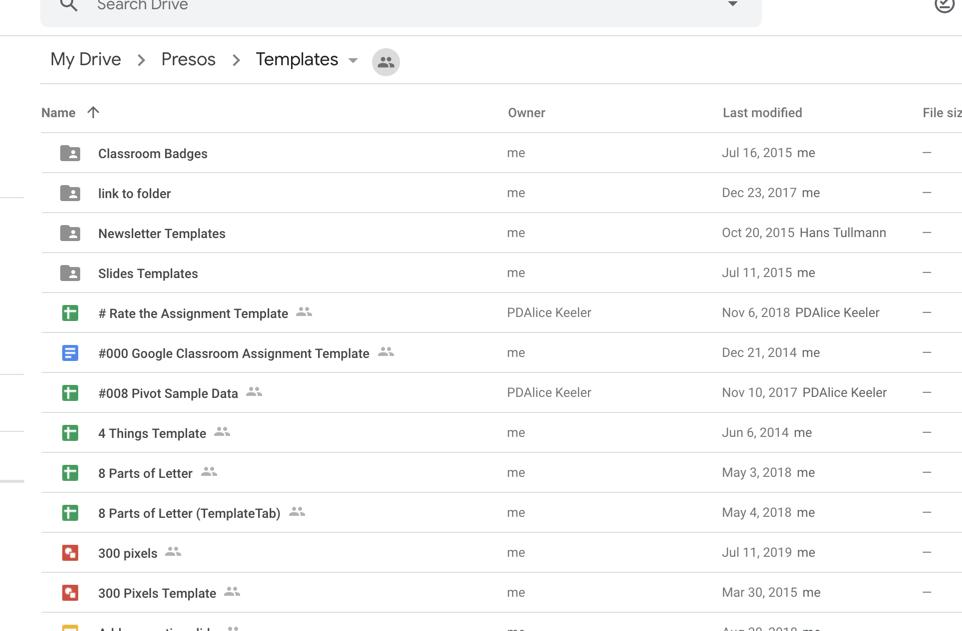This screenshot has height=631, width=962.
Task: Select #008 Pivot Sample Data file
Action: click(168, 393)
